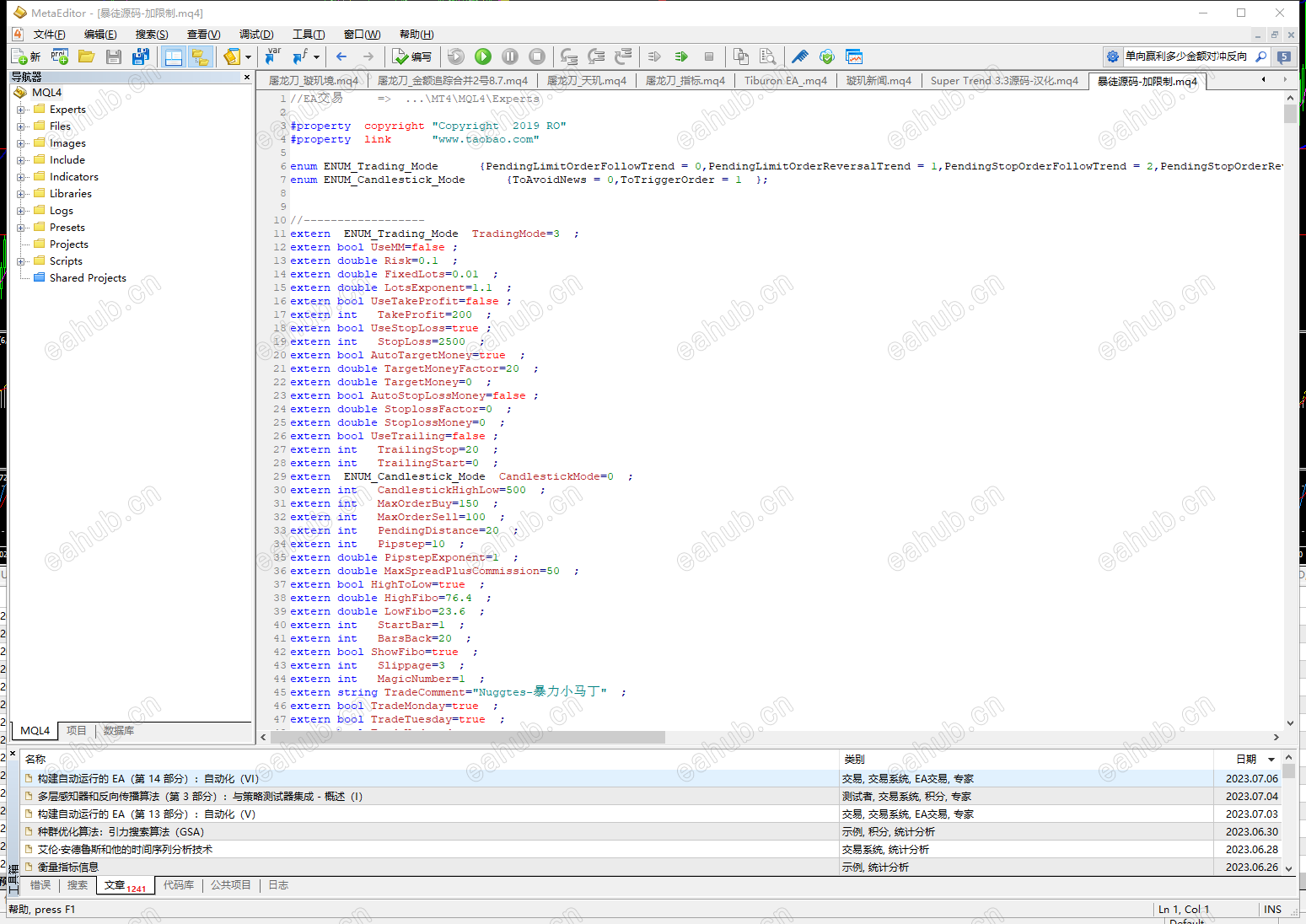
Task: Create a new file with New button
Action: point(26,56)
